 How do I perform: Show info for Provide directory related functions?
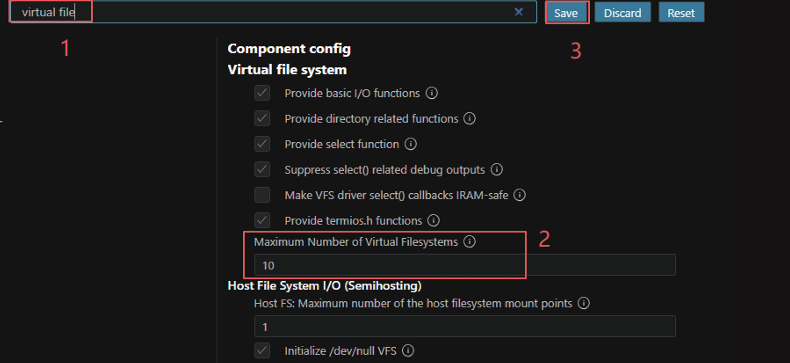click(470, 119)
